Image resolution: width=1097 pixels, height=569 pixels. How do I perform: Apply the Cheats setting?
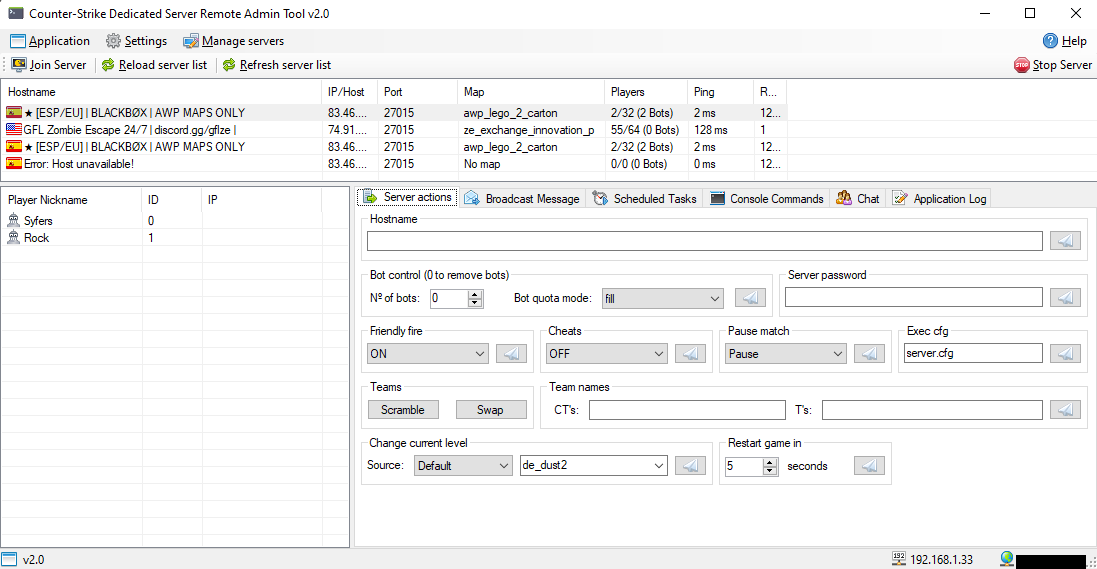click(x=691, y=353)
